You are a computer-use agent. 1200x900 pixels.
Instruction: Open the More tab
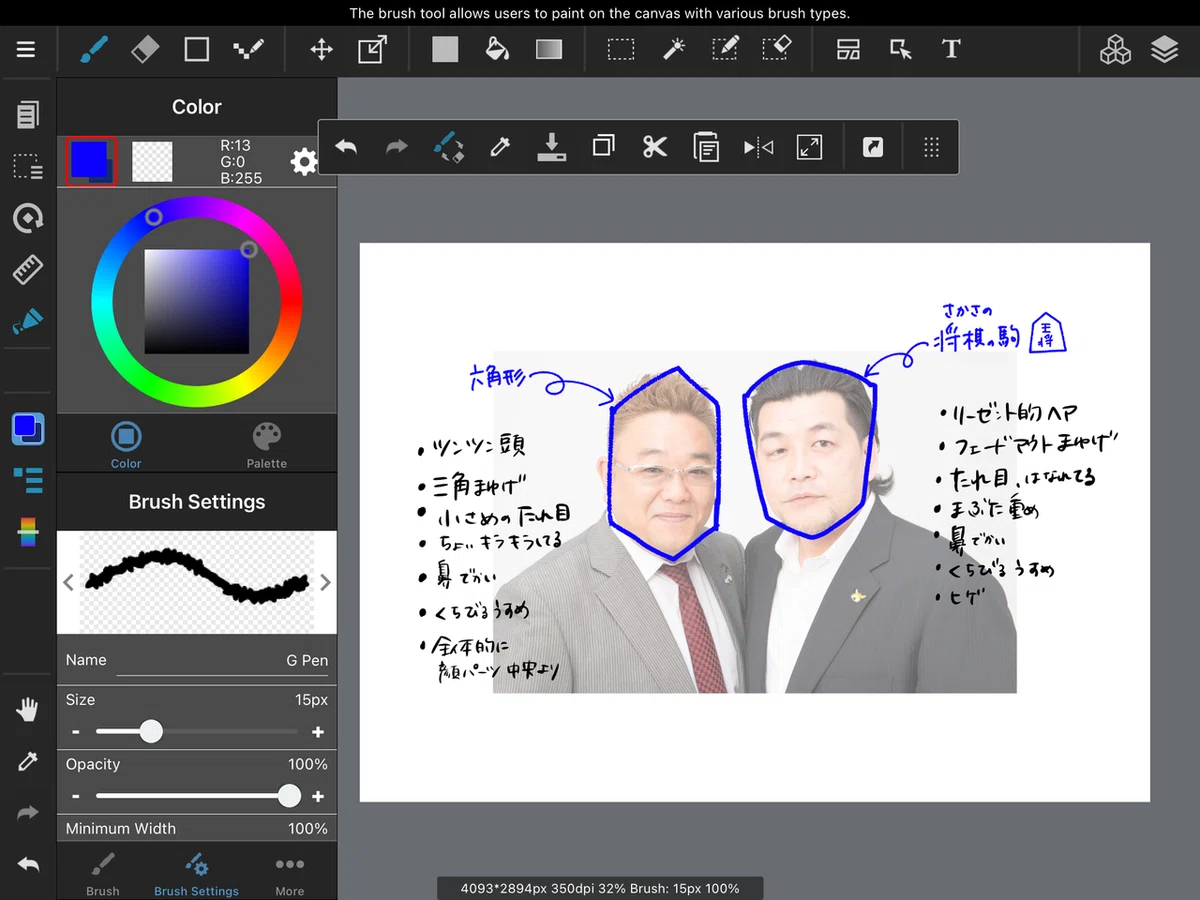click(290, 873)
